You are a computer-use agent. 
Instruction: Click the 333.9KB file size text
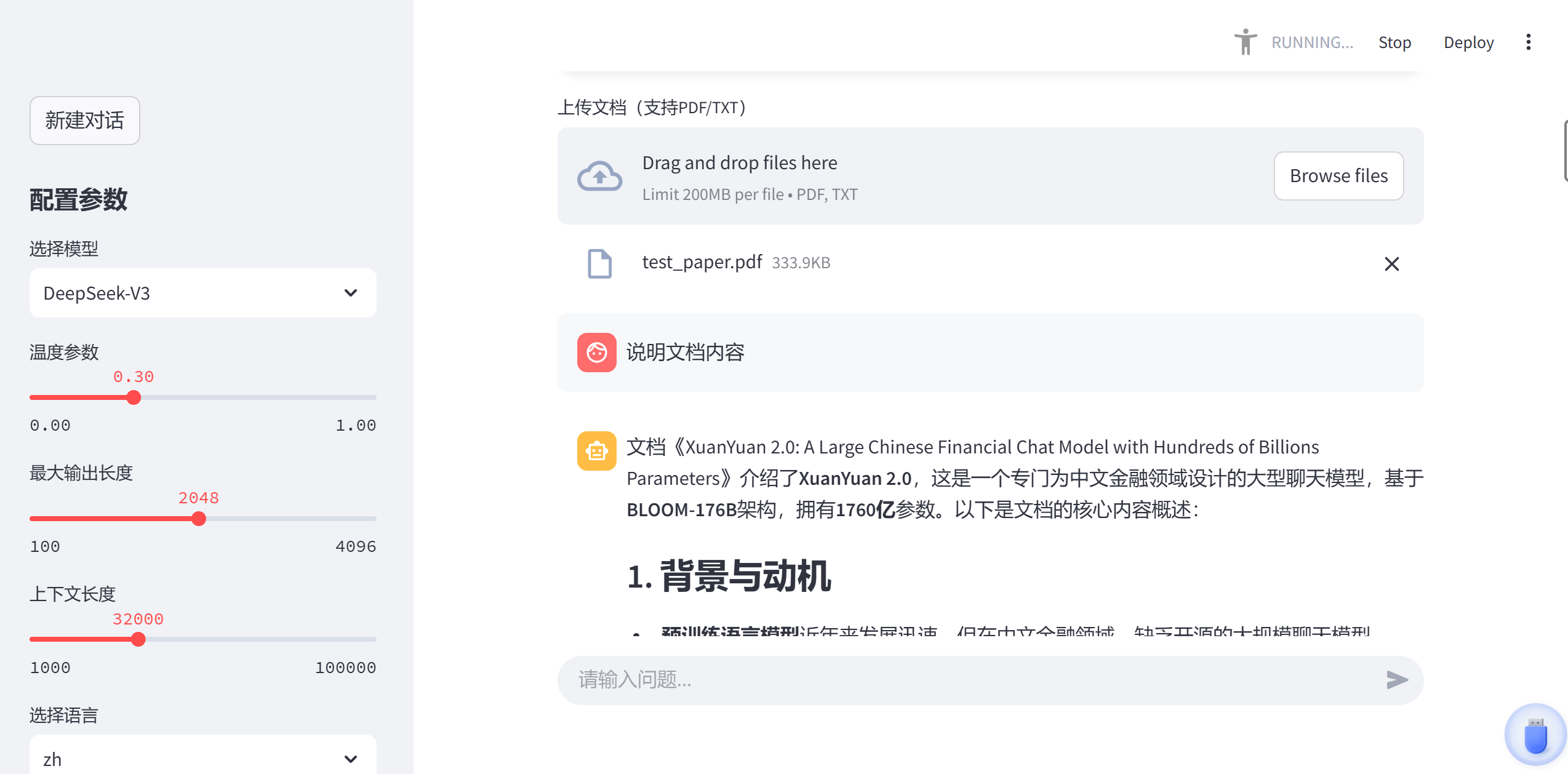[x=801, y=263]
